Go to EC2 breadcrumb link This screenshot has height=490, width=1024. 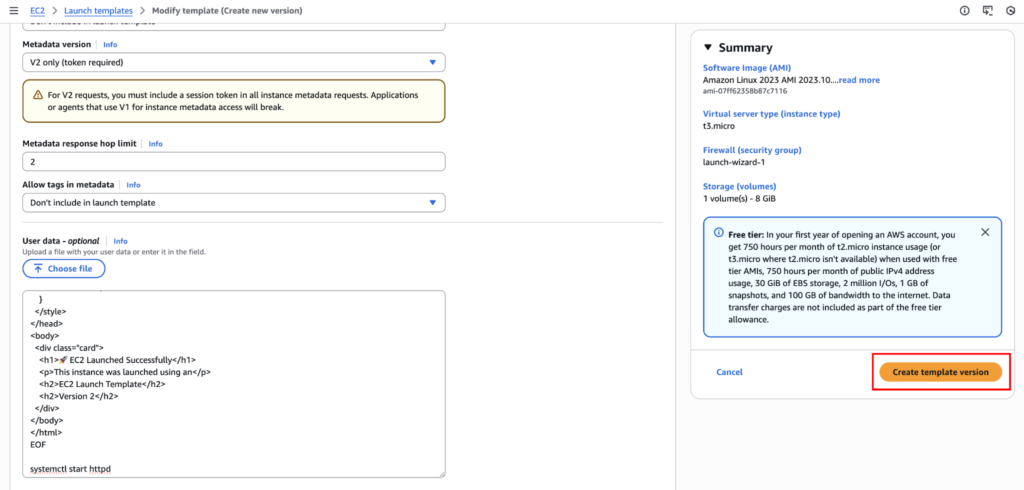(x=37, y=10)
